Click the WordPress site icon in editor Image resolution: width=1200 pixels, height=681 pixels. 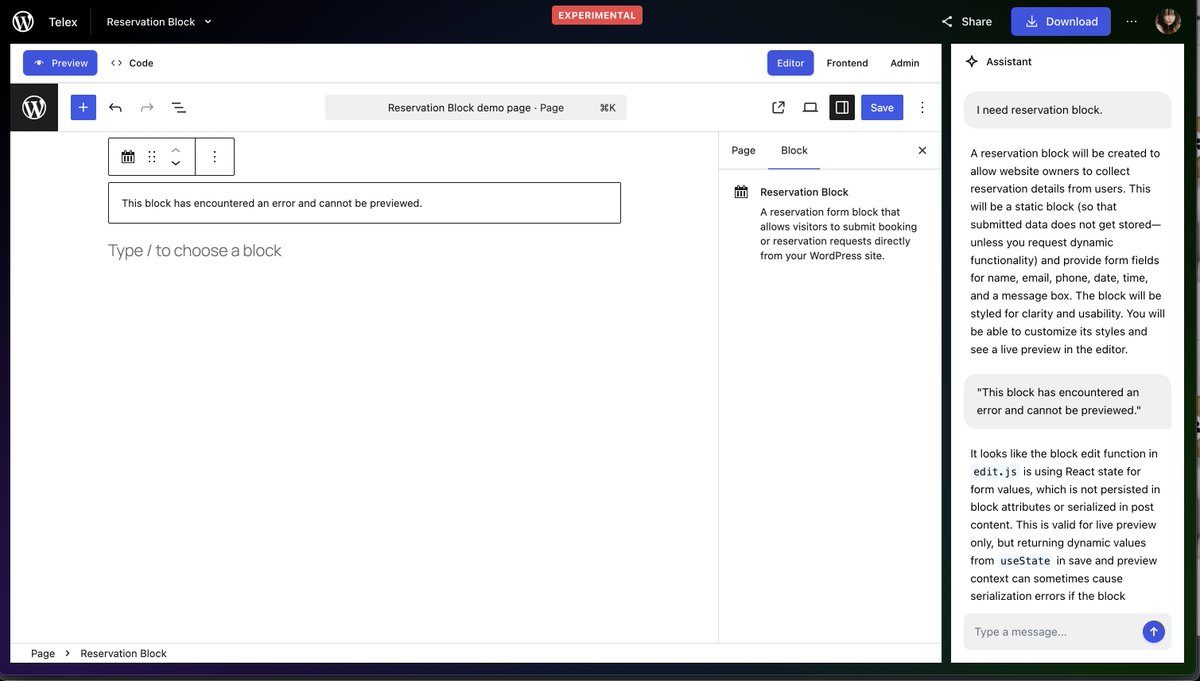pos(34,107)
